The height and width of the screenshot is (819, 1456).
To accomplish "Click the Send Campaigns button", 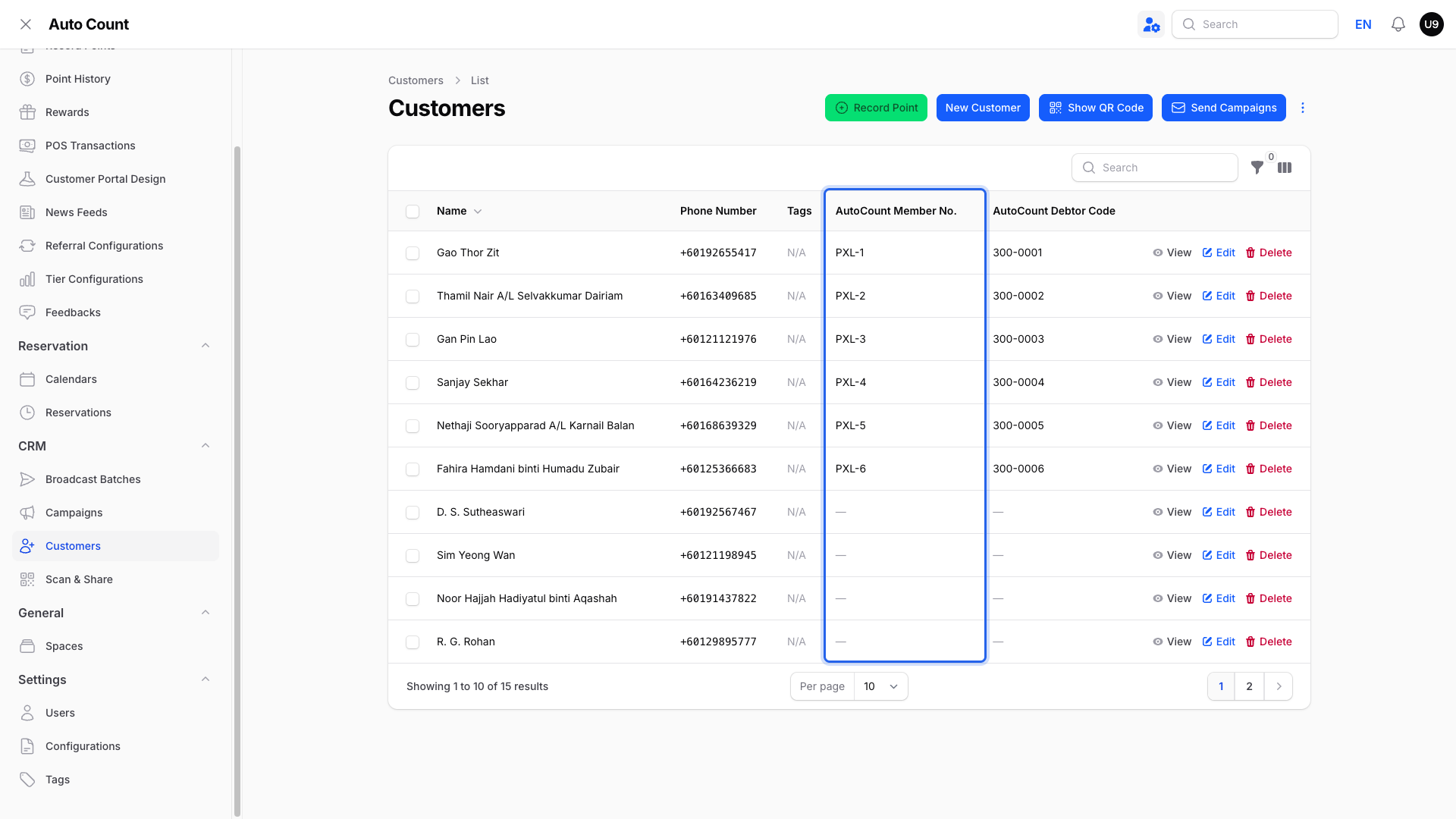I will point(1224,108).
